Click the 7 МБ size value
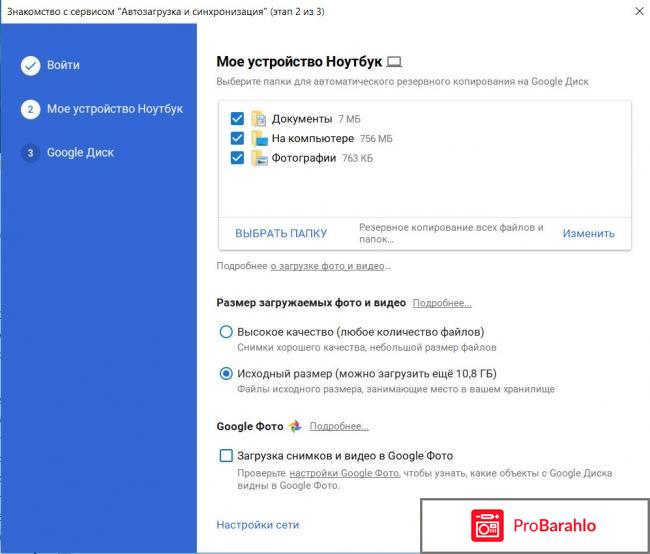 [349, 119]
